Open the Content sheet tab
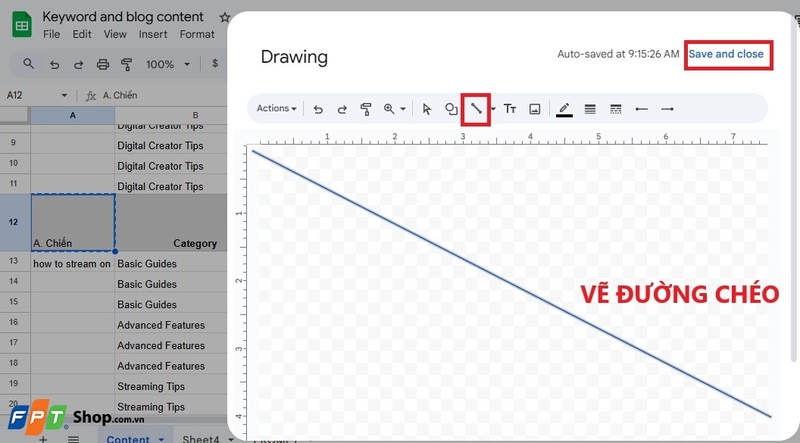This screenshot has width=800, height=443. (128, 438)
